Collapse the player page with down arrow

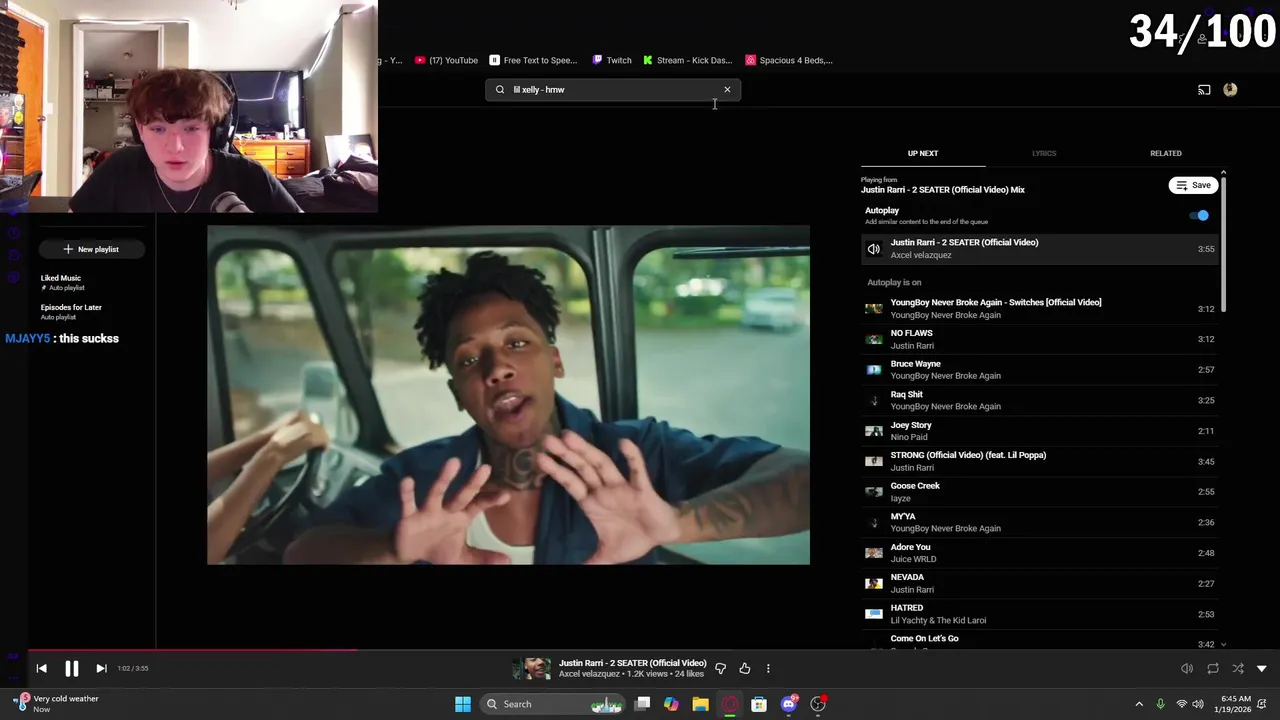pos(1262,669)
